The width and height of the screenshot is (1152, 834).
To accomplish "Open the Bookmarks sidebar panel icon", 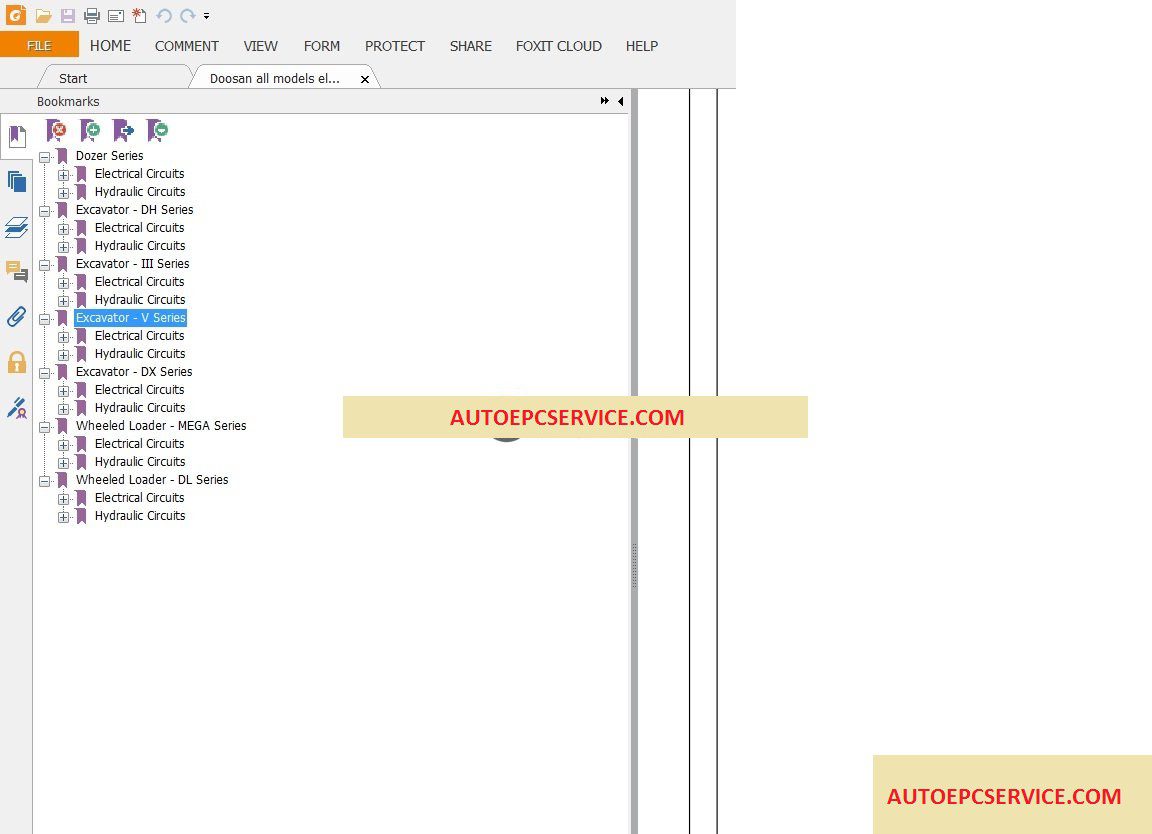I will pyautogui.click(x=17, y=136).
